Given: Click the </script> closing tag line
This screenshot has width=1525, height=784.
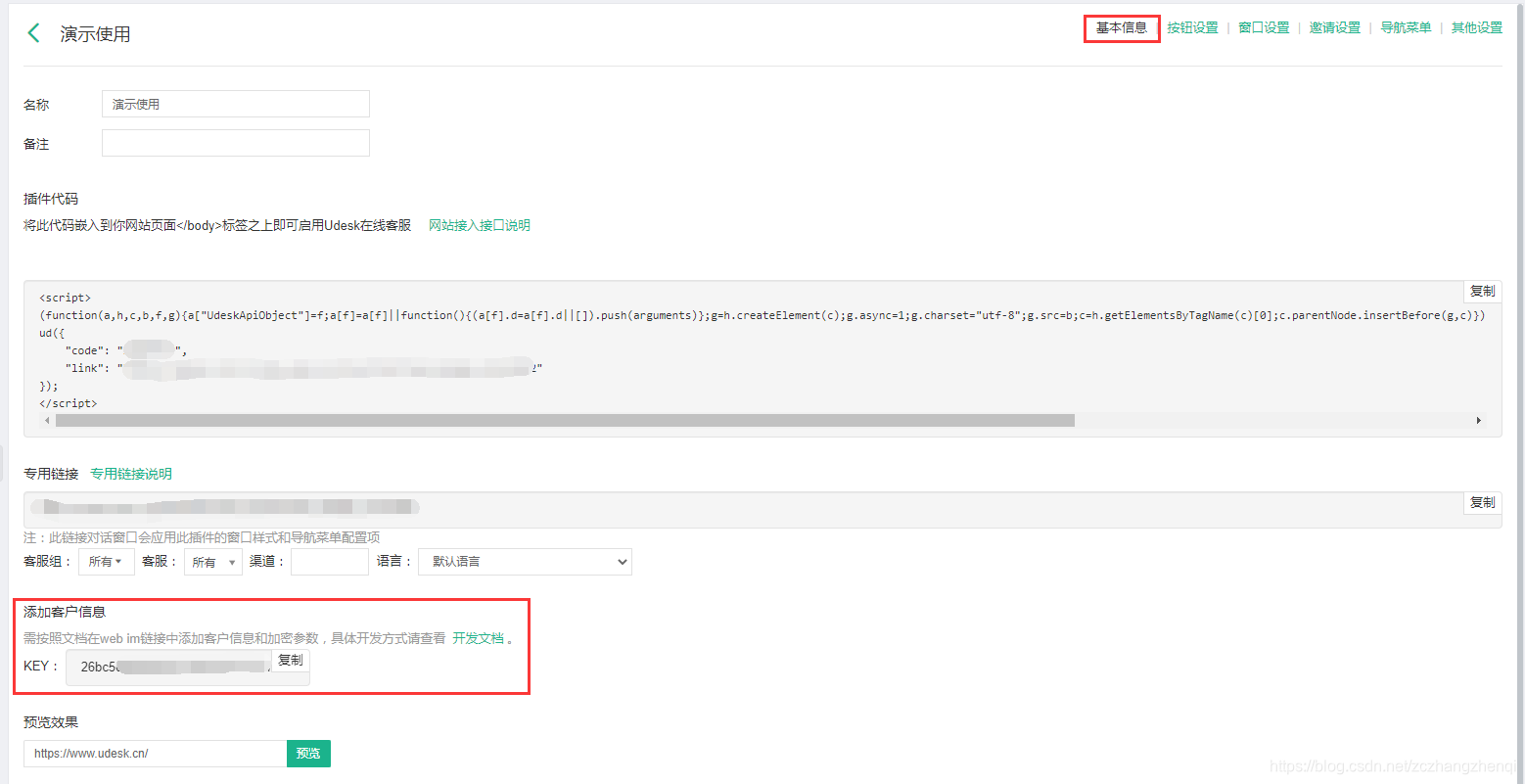Looking at the screenshot, I should click(x=69, y=403).
